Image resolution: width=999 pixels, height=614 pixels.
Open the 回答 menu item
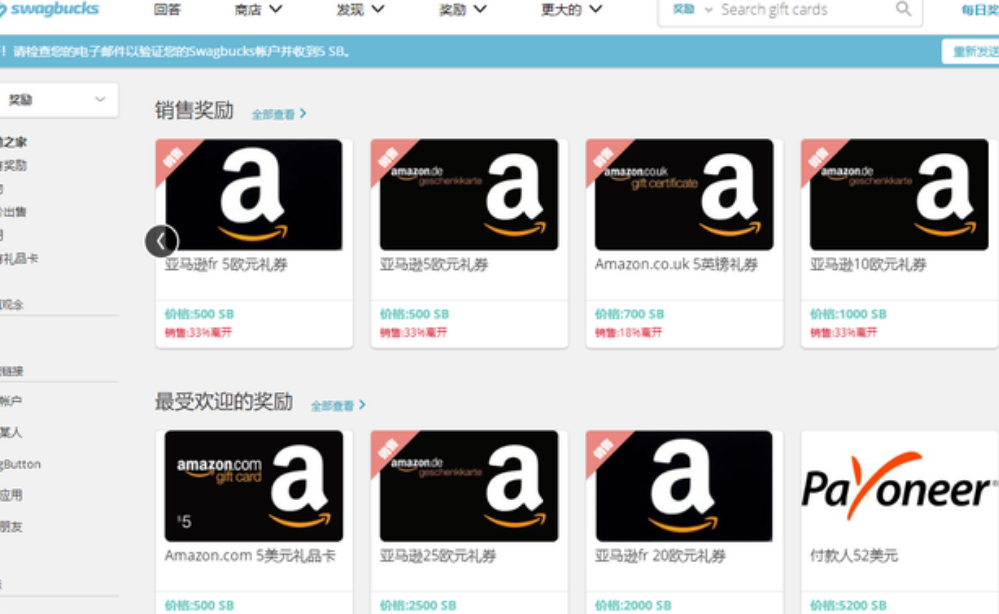click(167, 10)
